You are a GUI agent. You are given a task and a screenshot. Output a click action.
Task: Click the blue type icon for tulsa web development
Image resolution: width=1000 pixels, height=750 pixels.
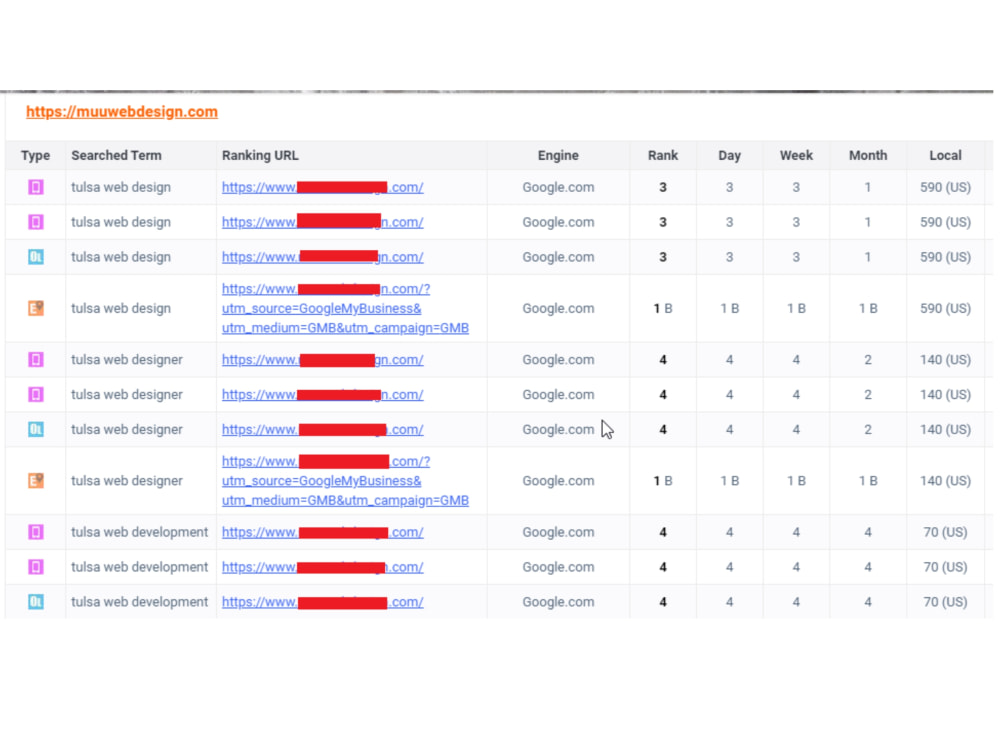pyautogui.click(x=36, y=601)
